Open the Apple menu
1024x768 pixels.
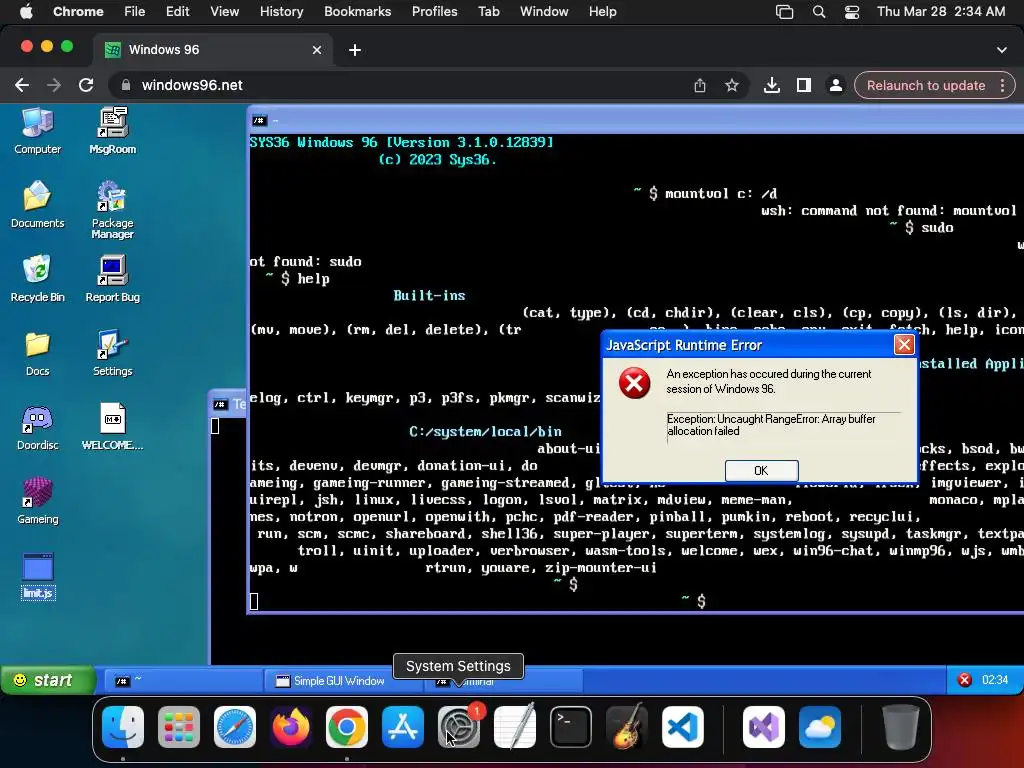pos(26,11)
